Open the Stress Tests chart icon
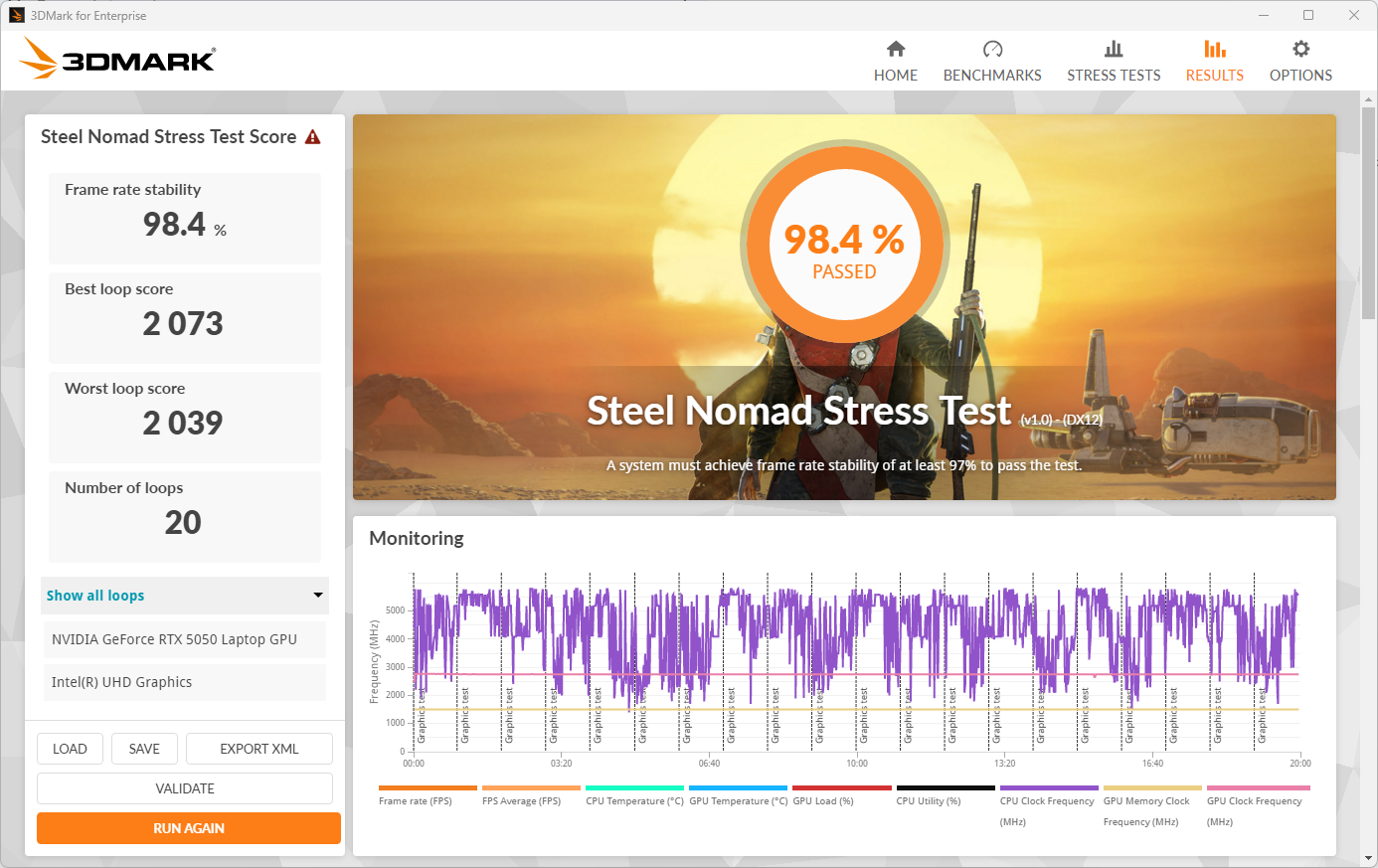This screenshot has width=1378, height=868. [x=1114, y=49]
